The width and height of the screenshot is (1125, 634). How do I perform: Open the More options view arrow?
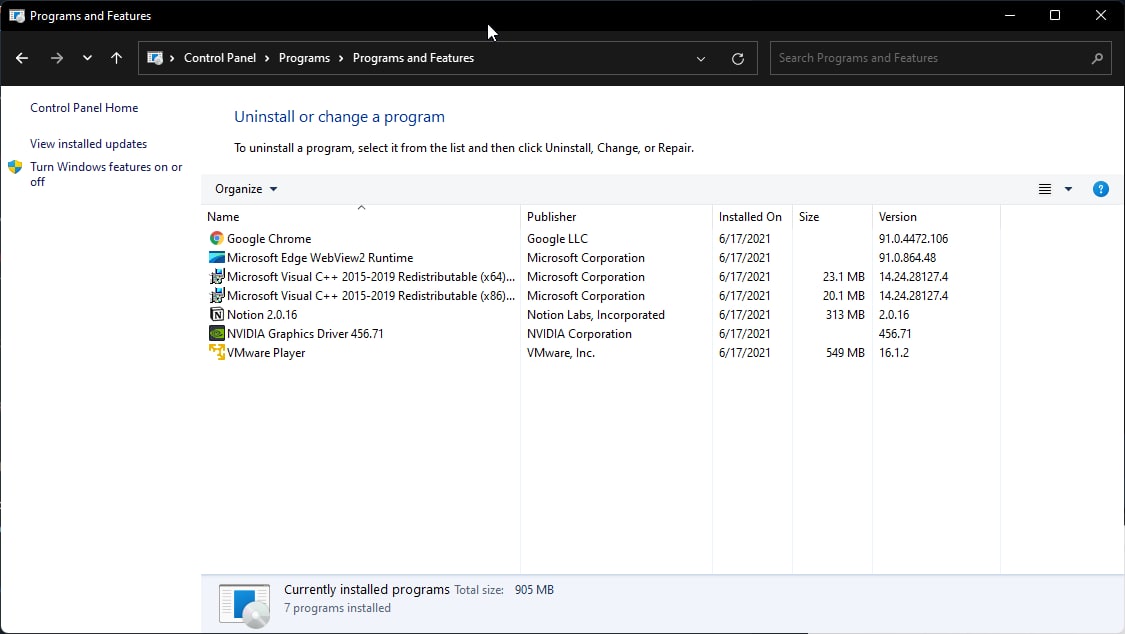click(1068, 189)
